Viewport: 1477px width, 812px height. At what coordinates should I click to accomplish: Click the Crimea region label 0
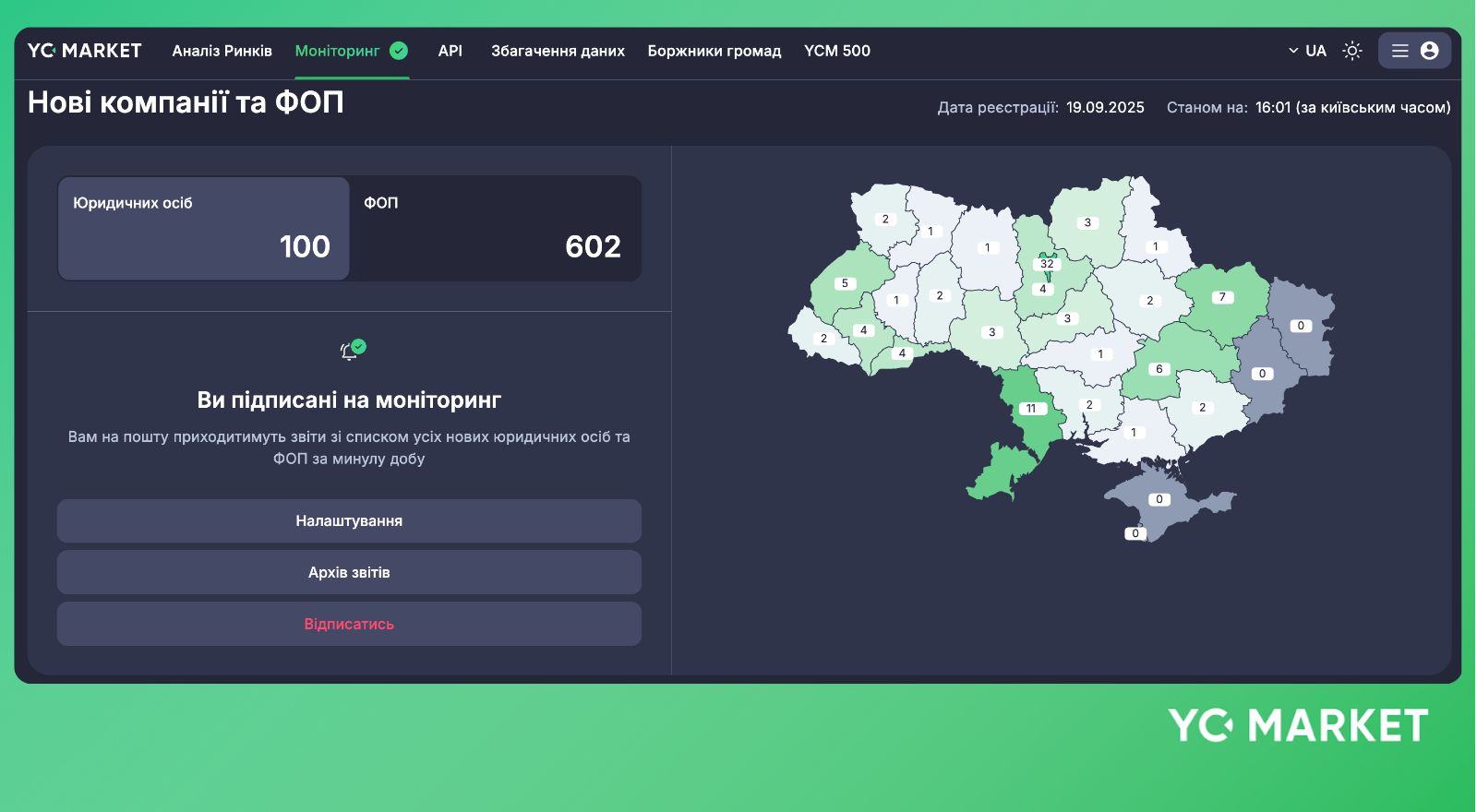(1159, 499)
